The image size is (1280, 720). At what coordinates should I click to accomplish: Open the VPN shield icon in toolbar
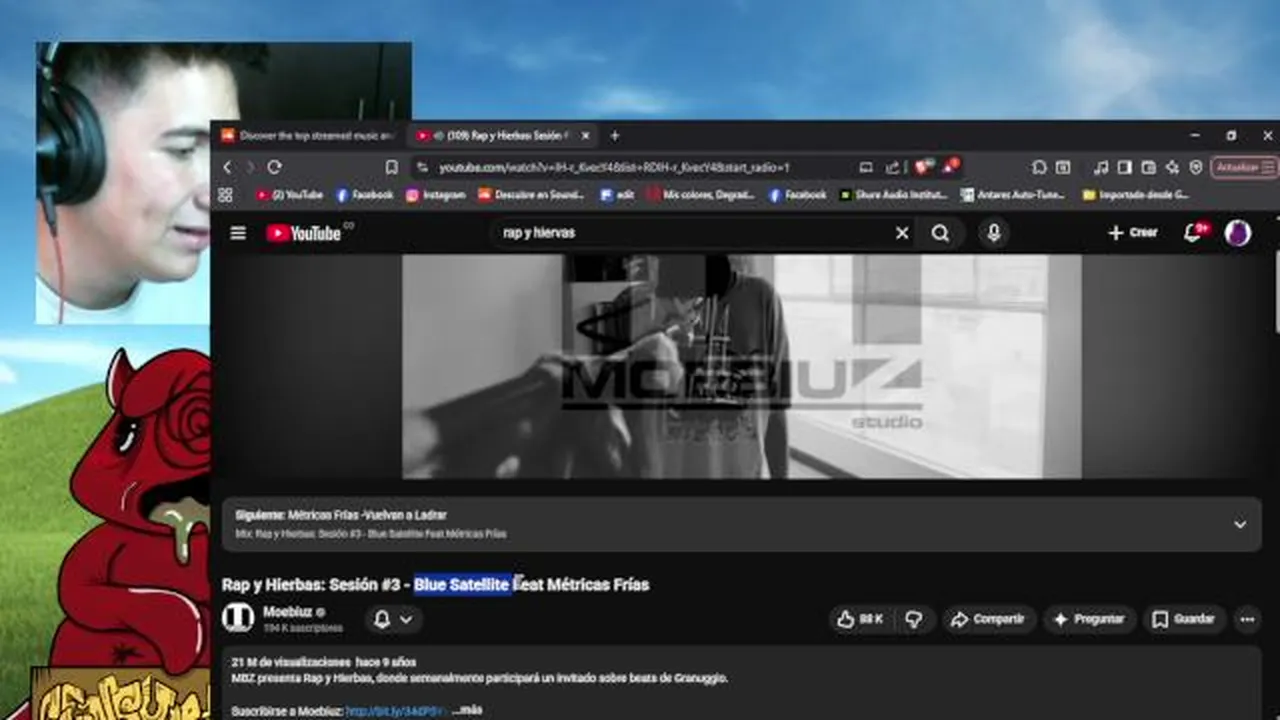coord(1196,167)
